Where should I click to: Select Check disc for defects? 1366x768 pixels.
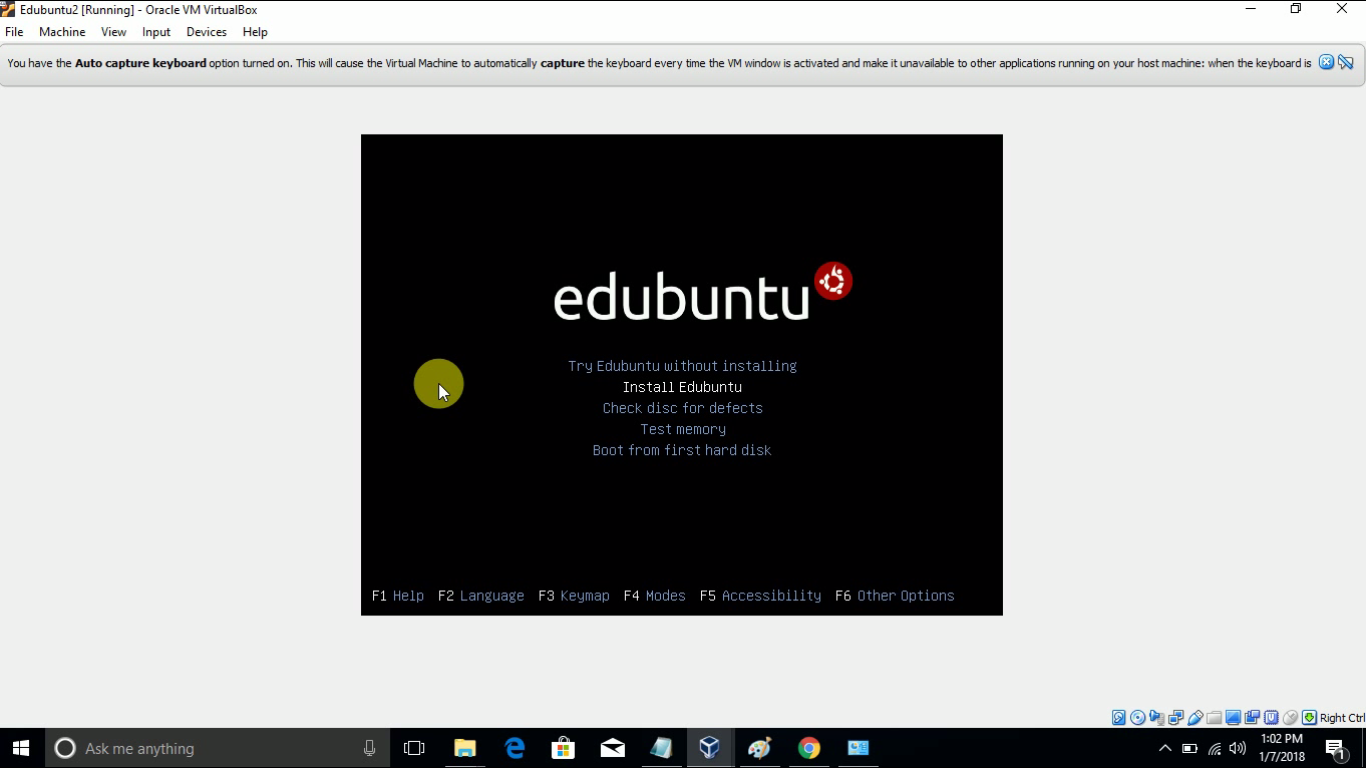[682, 408]
